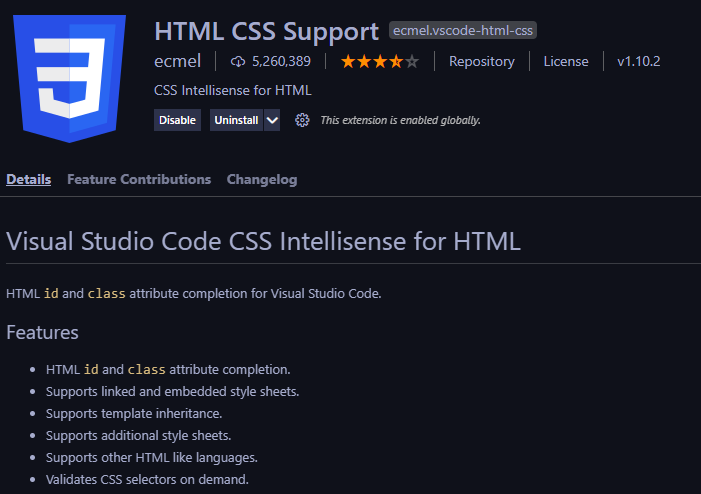Open the Changelog tab
This screenshot has height=494, width=701.
coord(262,179)
